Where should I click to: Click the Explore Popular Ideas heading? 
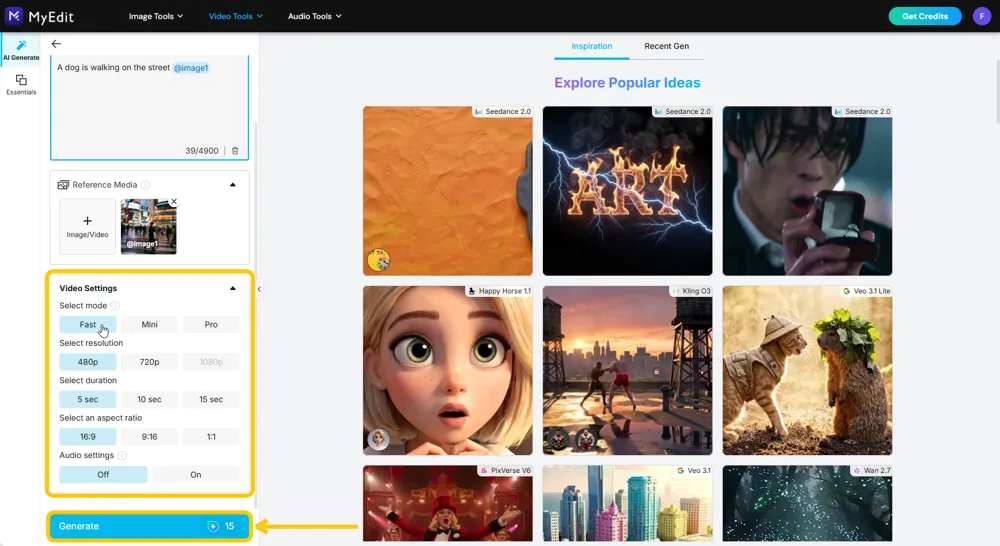627,83
